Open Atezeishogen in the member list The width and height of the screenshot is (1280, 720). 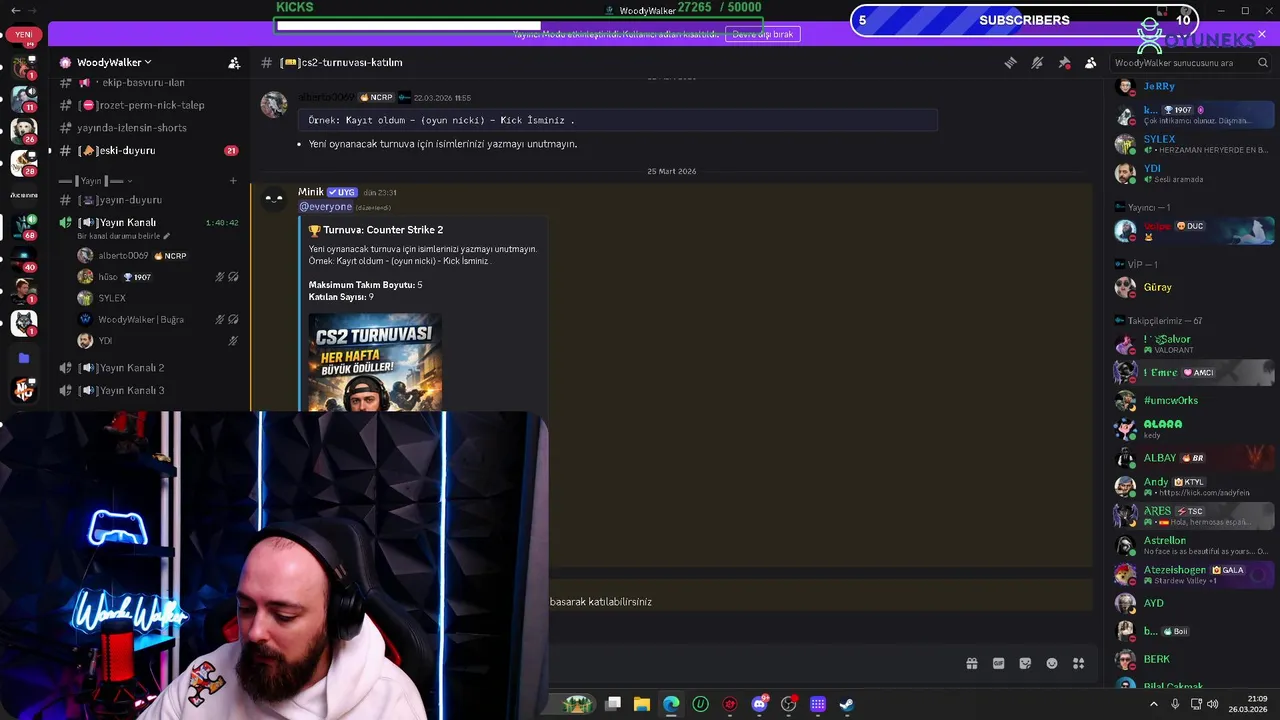(x=1193, y=574)
